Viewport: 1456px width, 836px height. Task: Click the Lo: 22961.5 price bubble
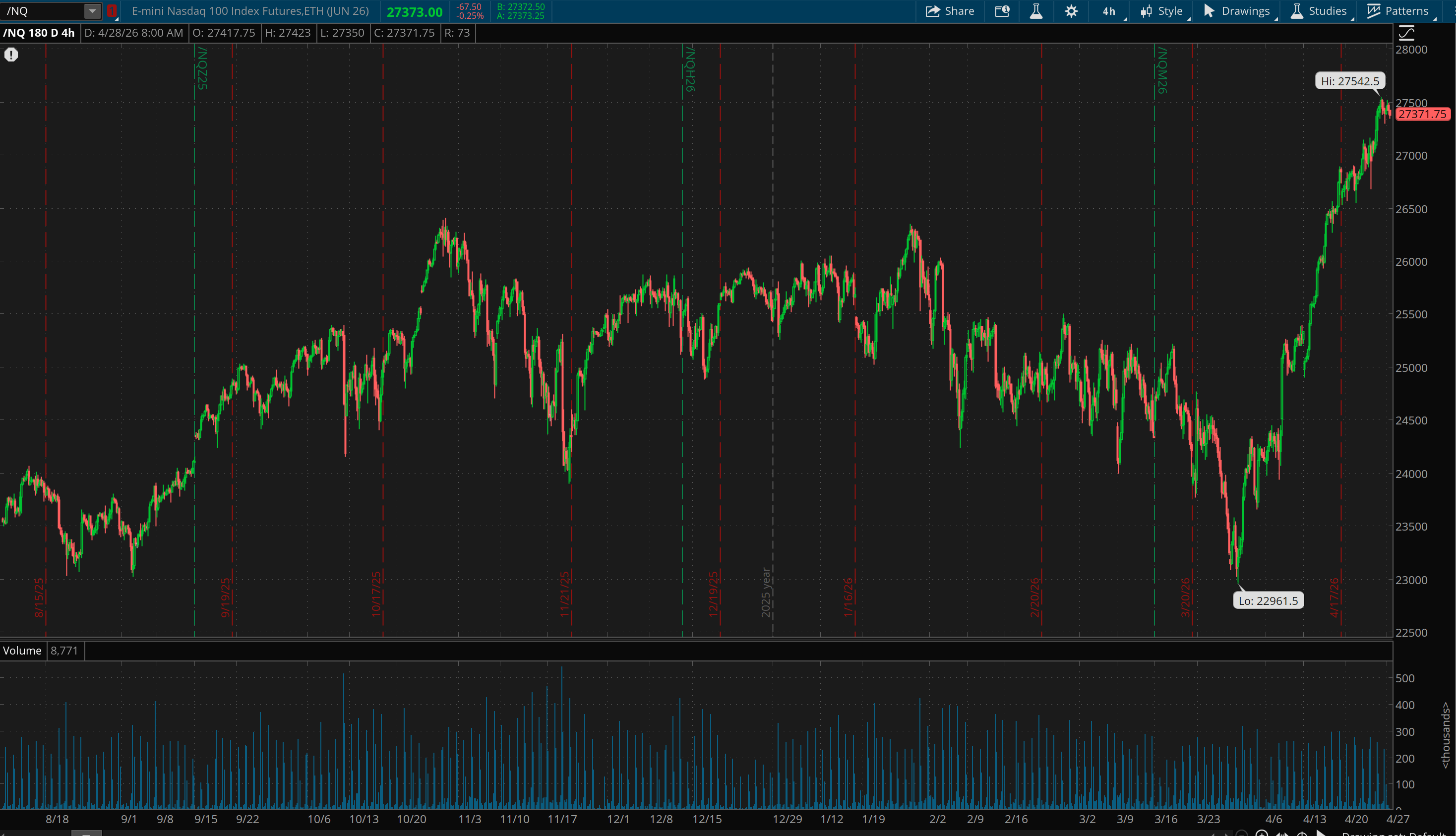1268,600
